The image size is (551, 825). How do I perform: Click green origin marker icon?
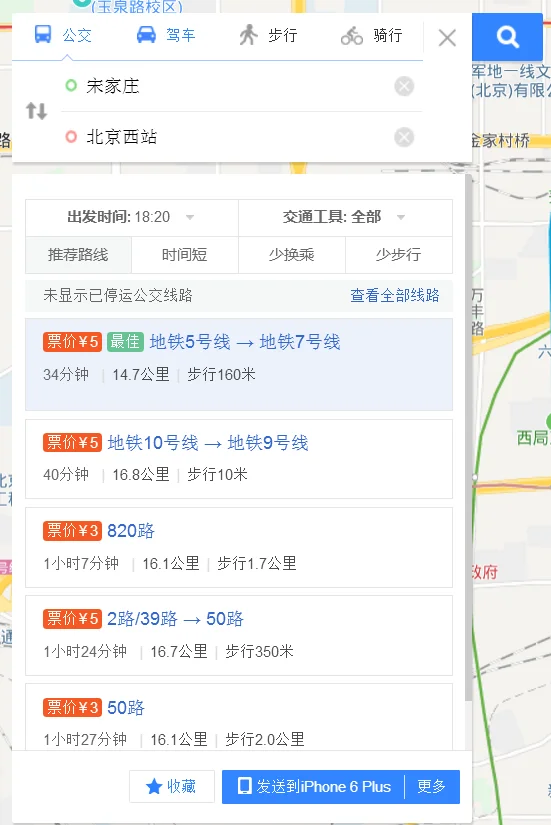pyautogui.click(x=71, y=86)
